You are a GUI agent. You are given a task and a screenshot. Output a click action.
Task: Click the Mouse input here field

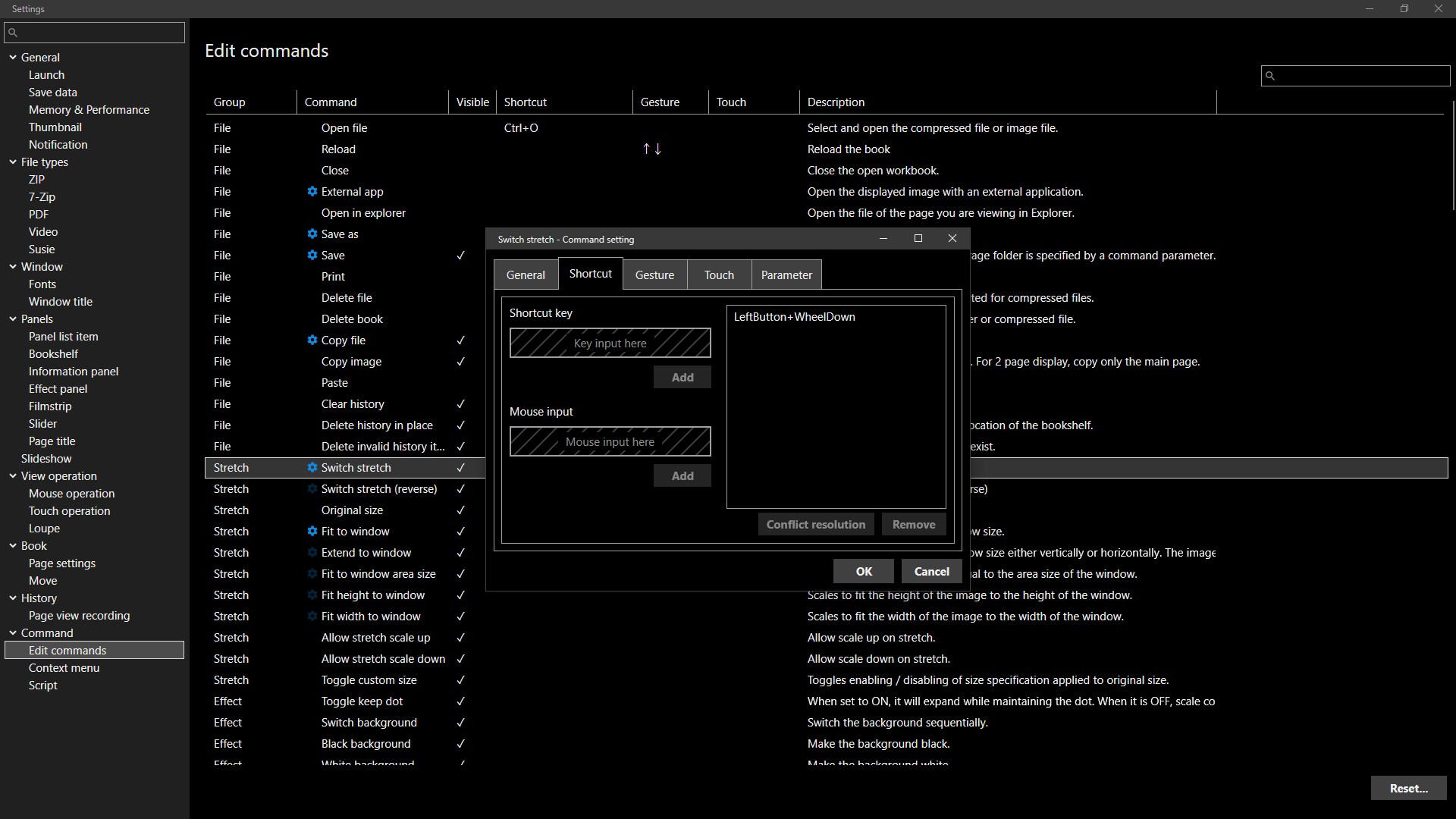tap(610, 441)
